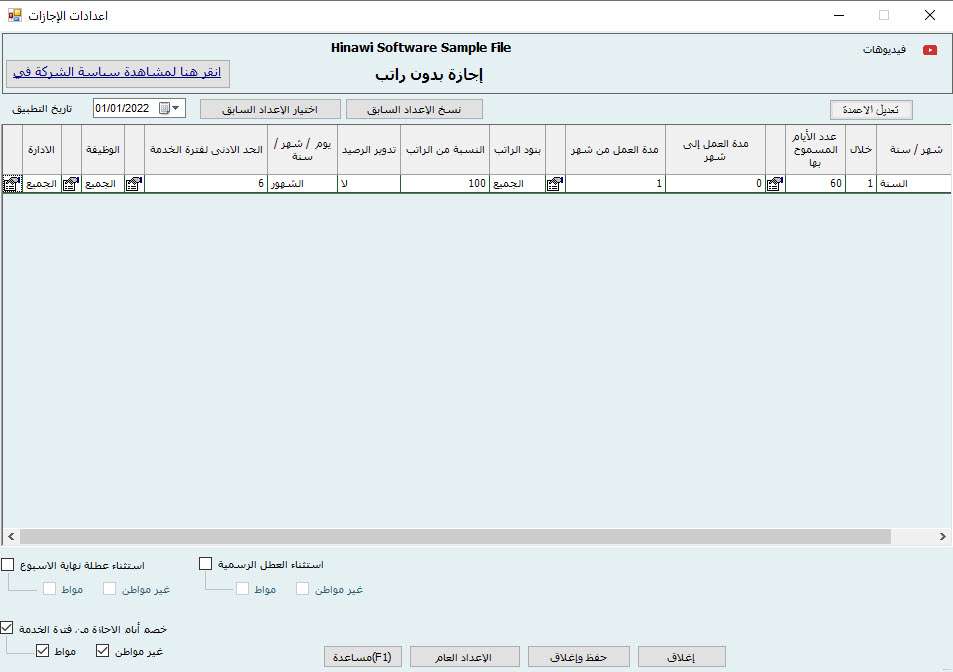Select the النسبة من الراتب column header
953x672 pixels.
coord(445,149)
